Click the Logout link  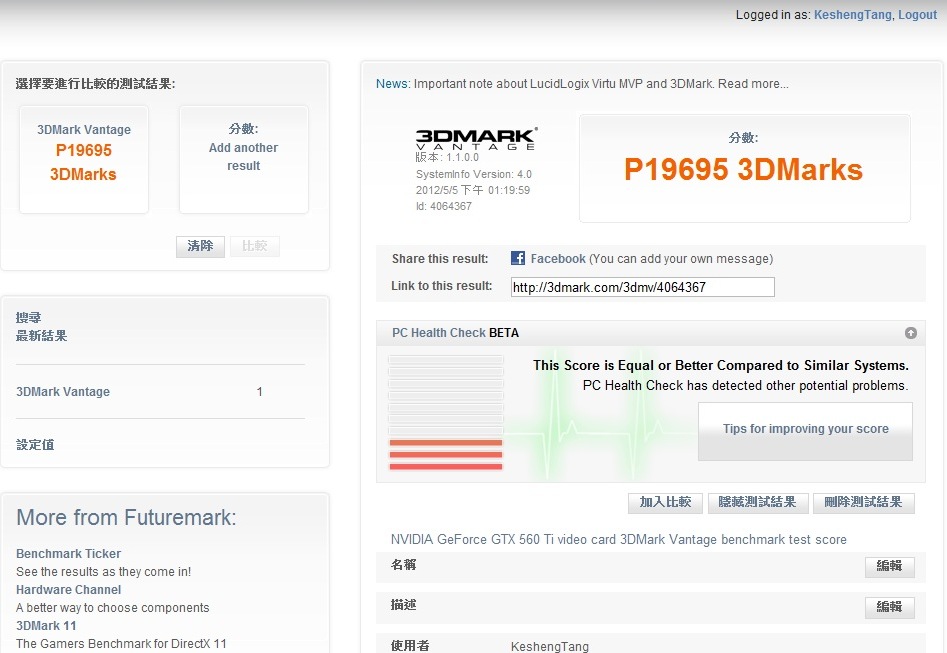(x=917, y=14)
